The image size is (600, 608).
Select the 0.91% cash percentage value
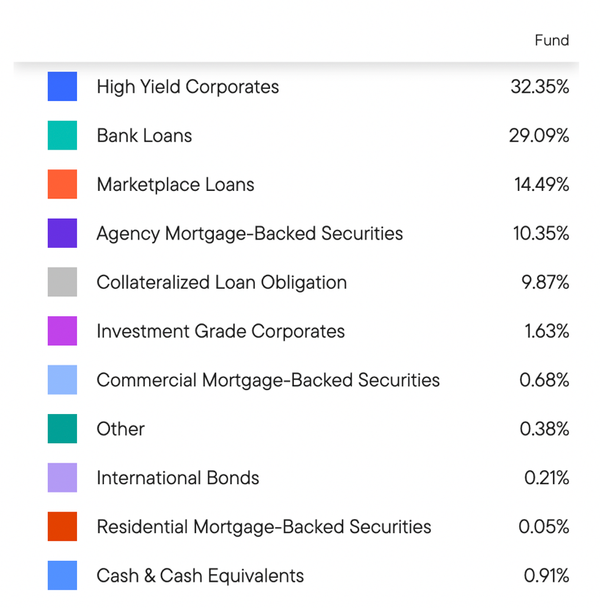[x=546, y=575]
